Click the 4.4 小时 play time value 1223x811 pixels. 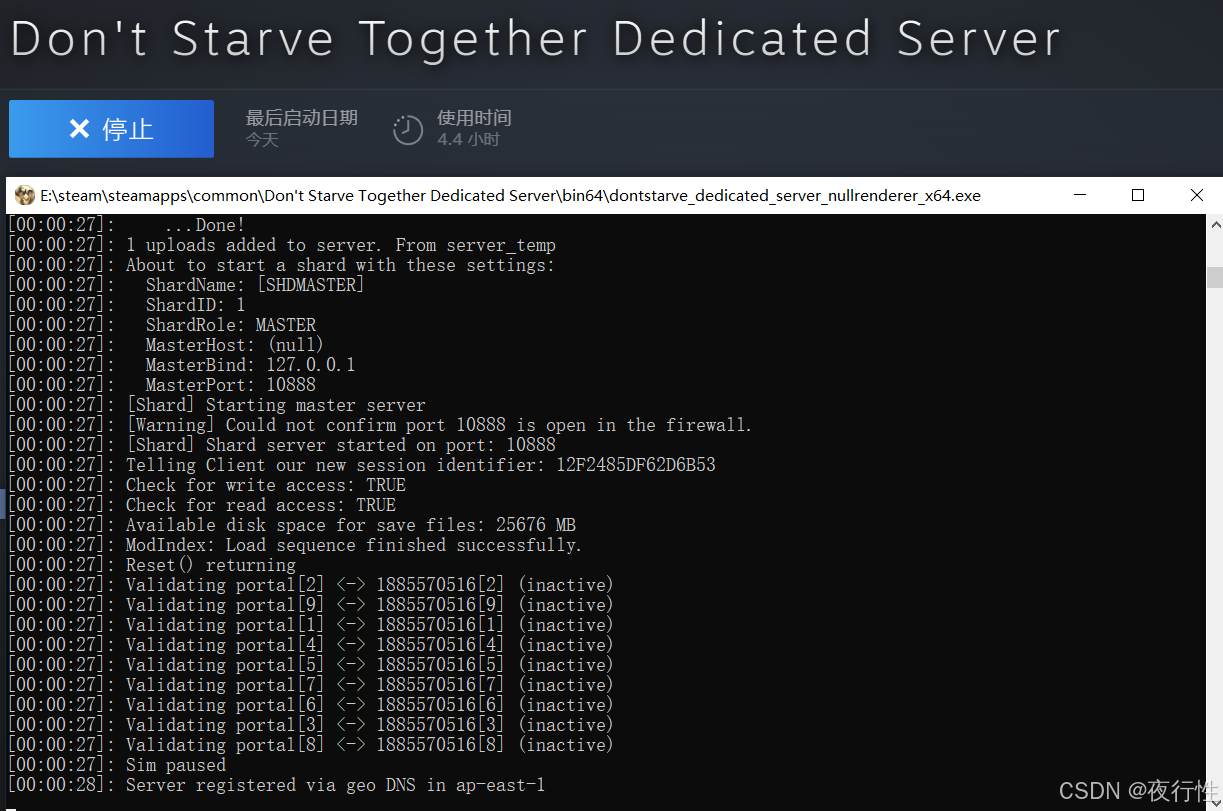coord(468,140)
